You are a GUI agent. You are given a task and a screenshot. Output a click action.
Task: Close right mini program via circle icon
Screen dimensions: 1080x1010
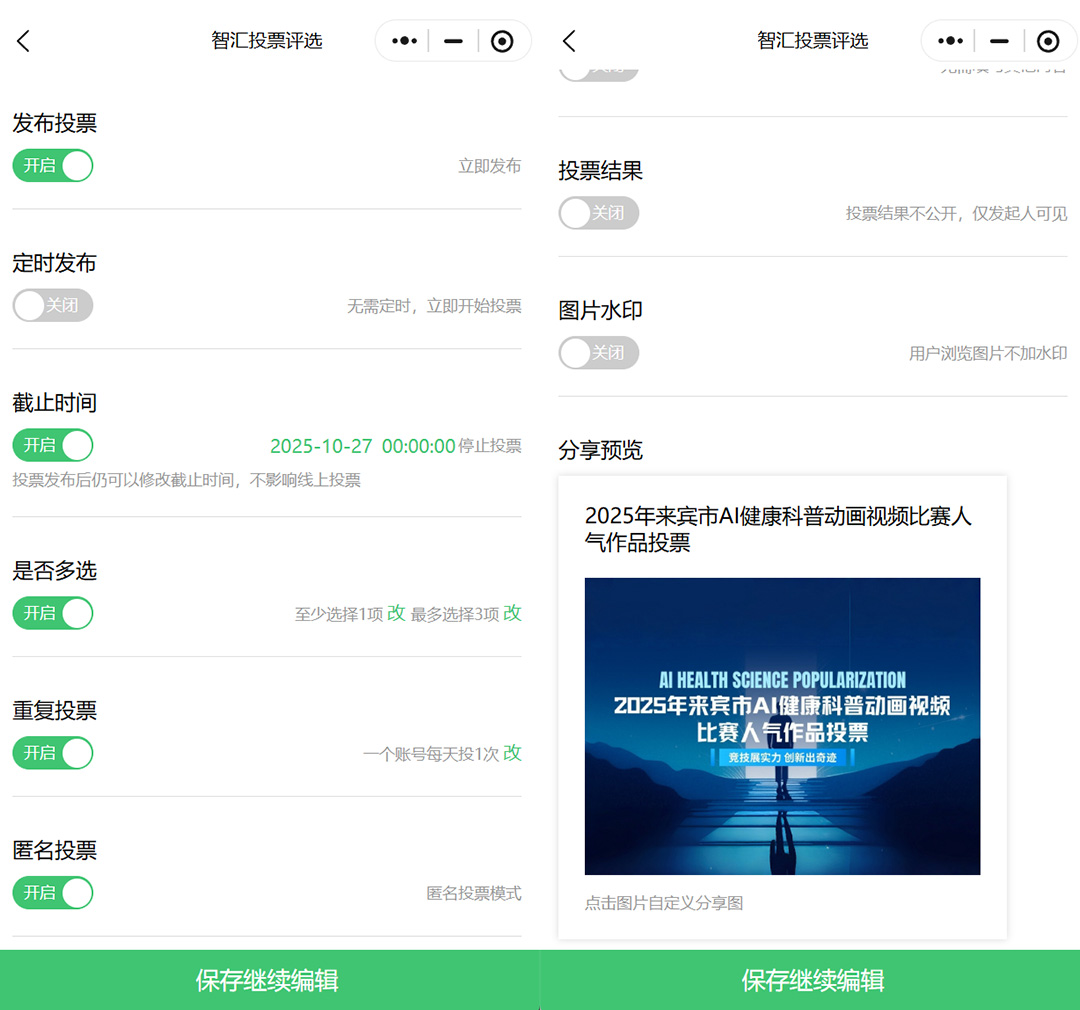pyautogui.click(x=1048, y=41)
